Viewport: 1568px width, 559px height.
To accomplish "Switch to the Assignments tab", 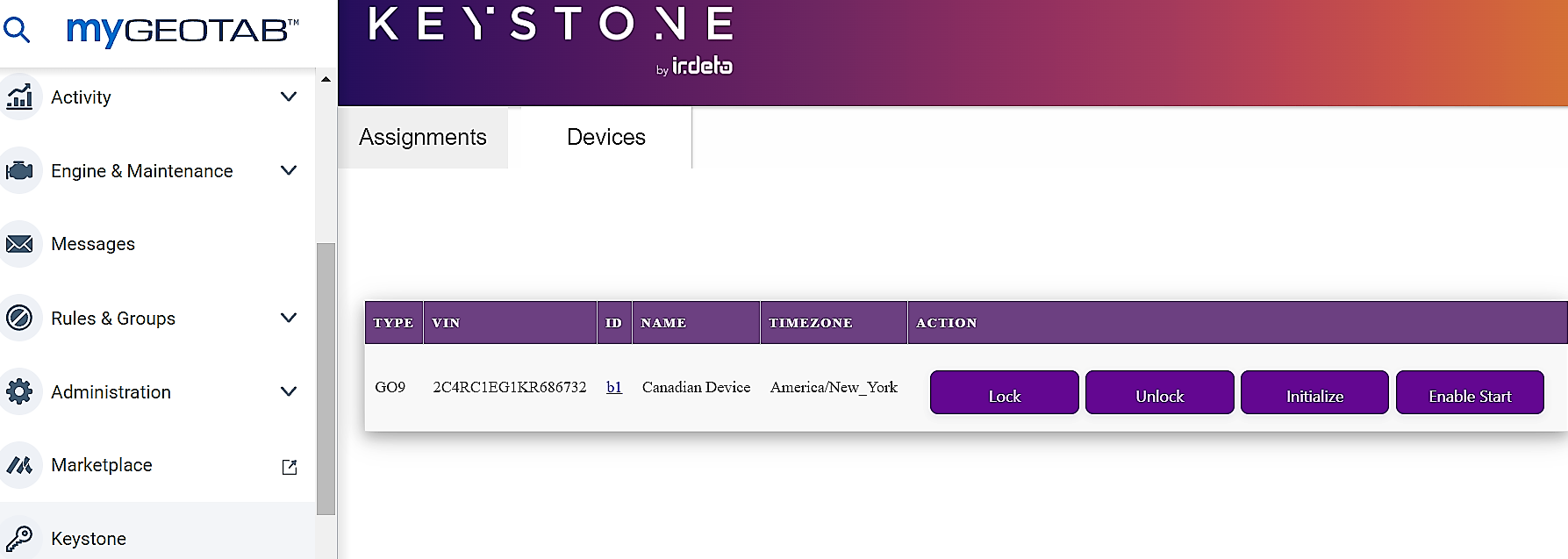I will click(422, 137).
